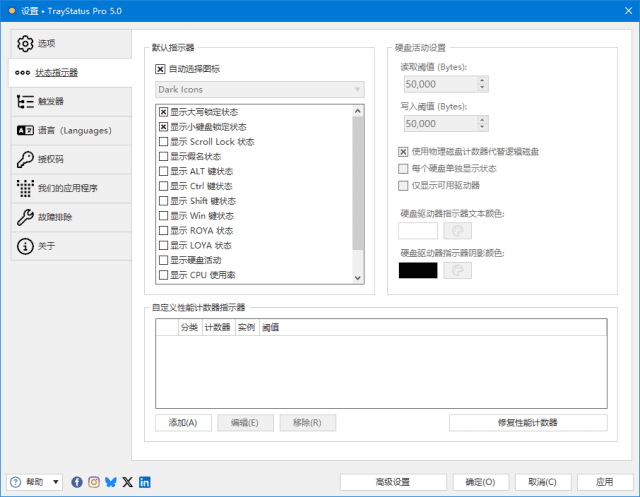640x497 pixels.
Task: Click the help question mark icon
Action: [x=16, y=482]
